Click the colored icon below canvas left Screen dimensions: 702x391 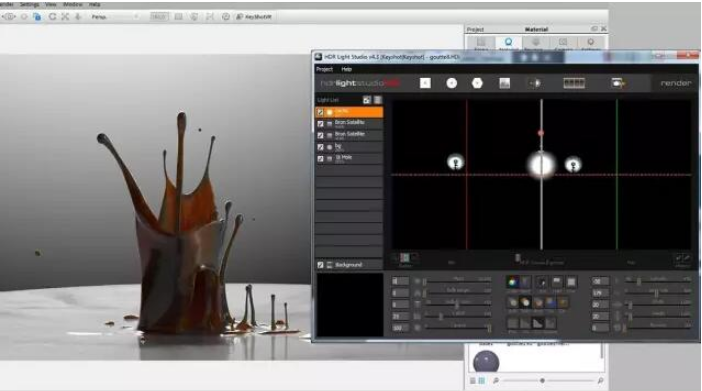(x=405, y=258)
